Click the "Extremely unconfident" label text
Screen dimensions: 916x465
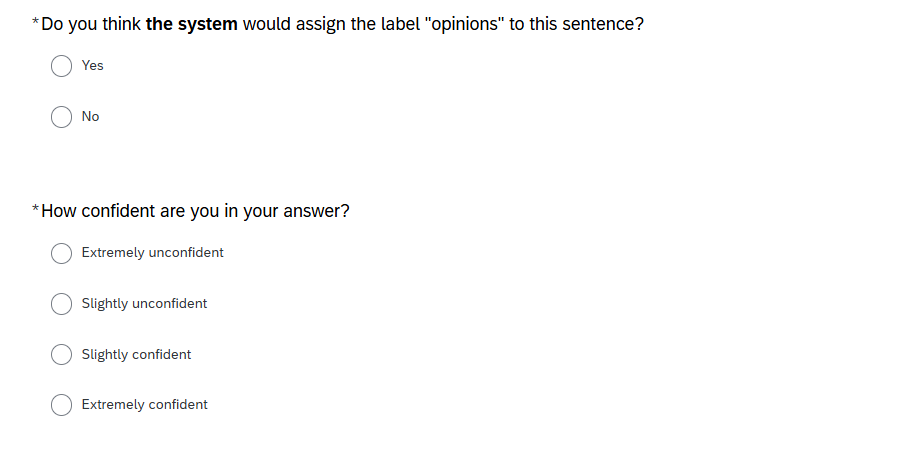tap(152, 252)
